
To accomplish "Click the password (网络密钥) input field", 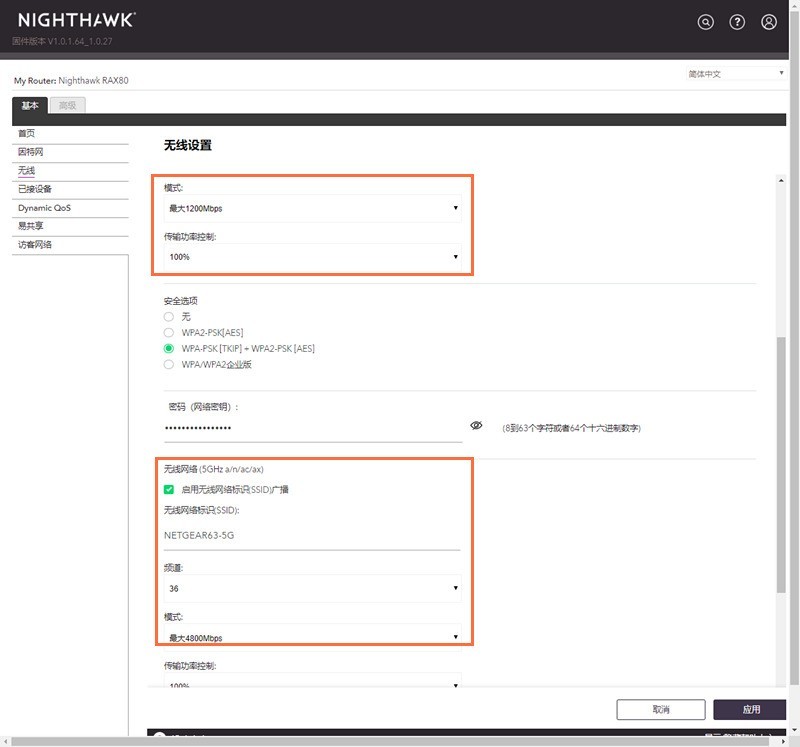I will click(x=313, y=429).
